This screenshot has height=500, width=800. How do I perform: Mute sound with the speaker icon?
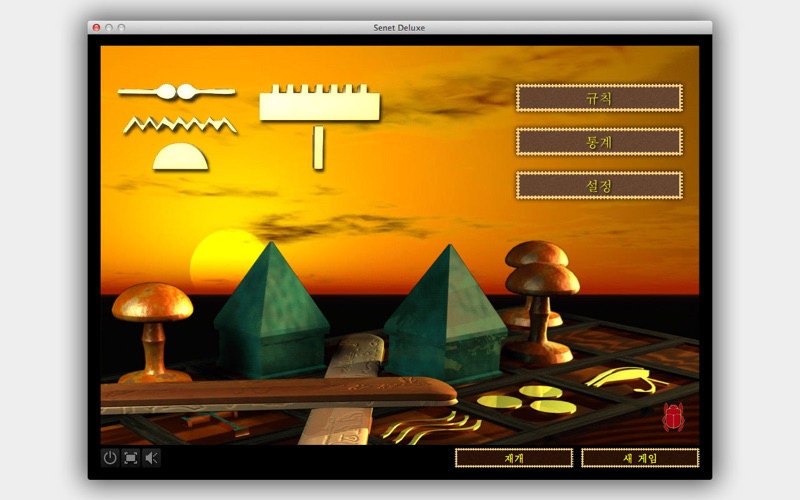152,458
